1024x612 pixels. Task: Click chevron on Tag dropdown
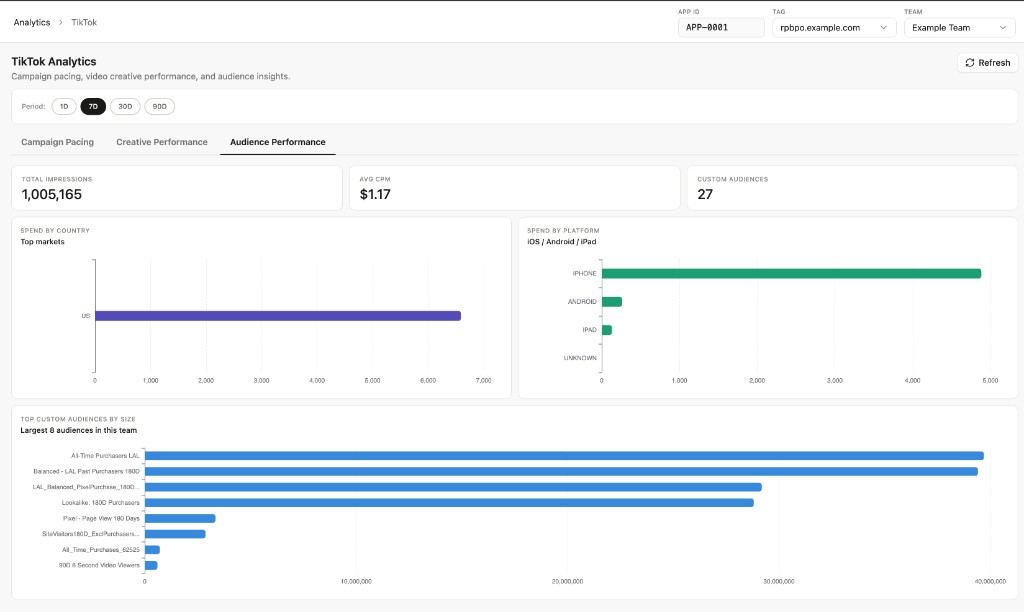(884, 27)
